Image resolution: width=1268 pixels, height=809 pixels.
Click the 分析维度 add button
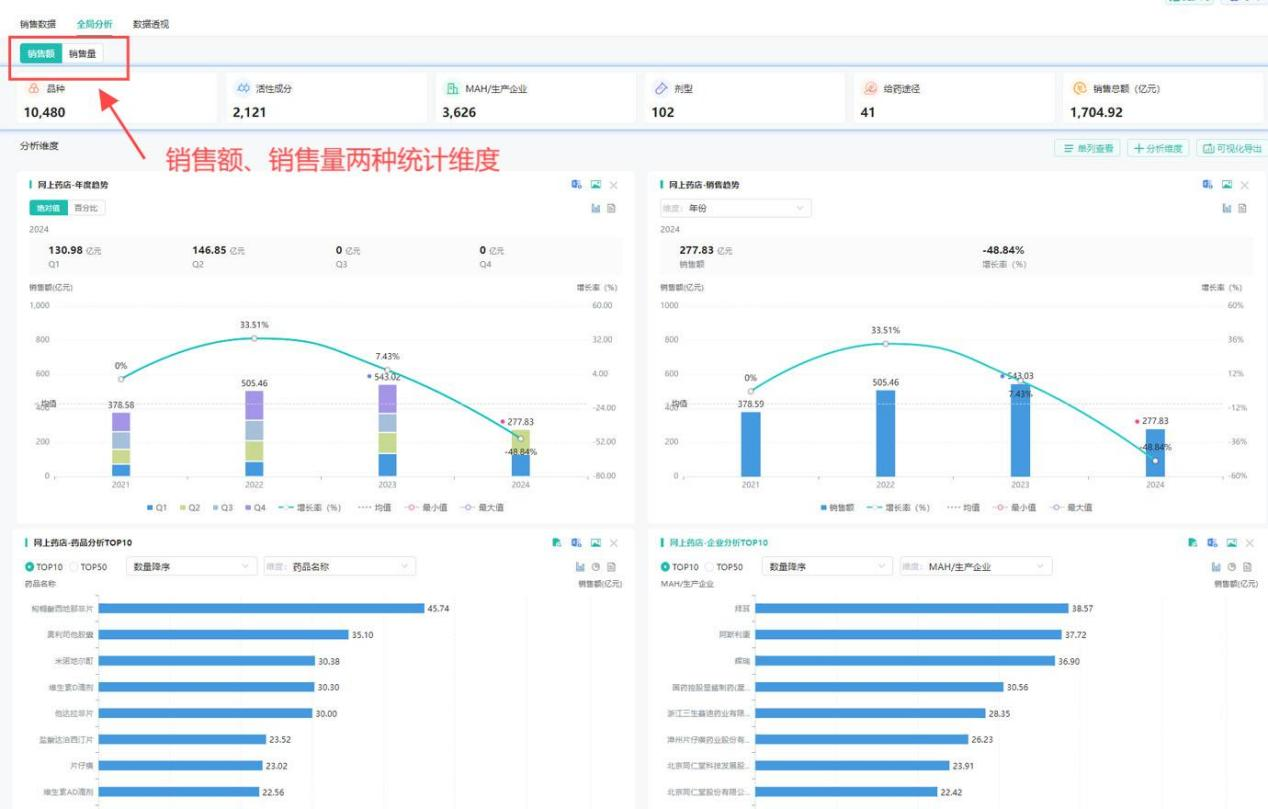coord(1157,148)
